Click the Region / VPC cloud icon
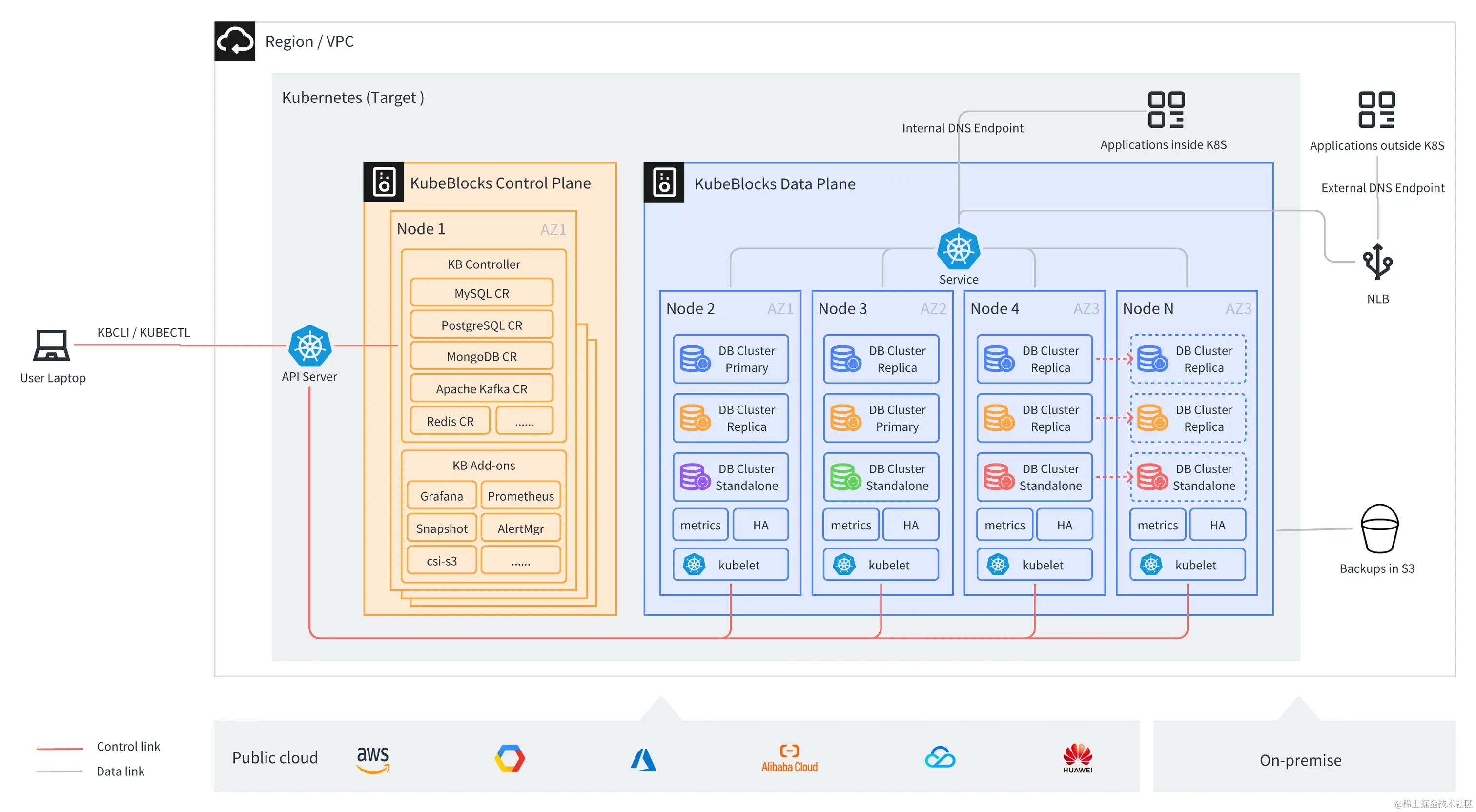Screen dimensions: 1476x812 pyautogui.click(x=235, y=41)
